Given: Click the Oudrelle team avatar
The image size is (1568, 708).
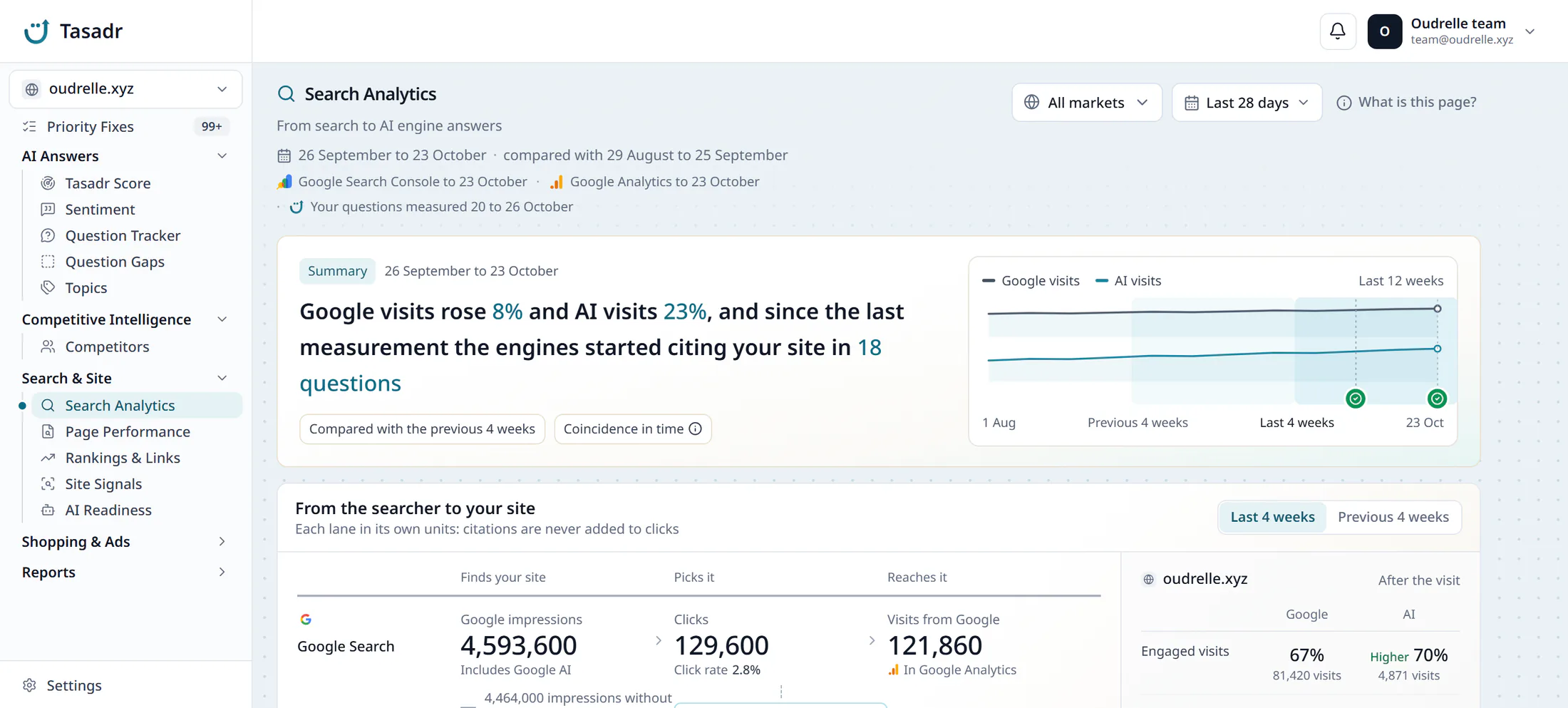Looking at the screenshot, I should (1384, 31).
